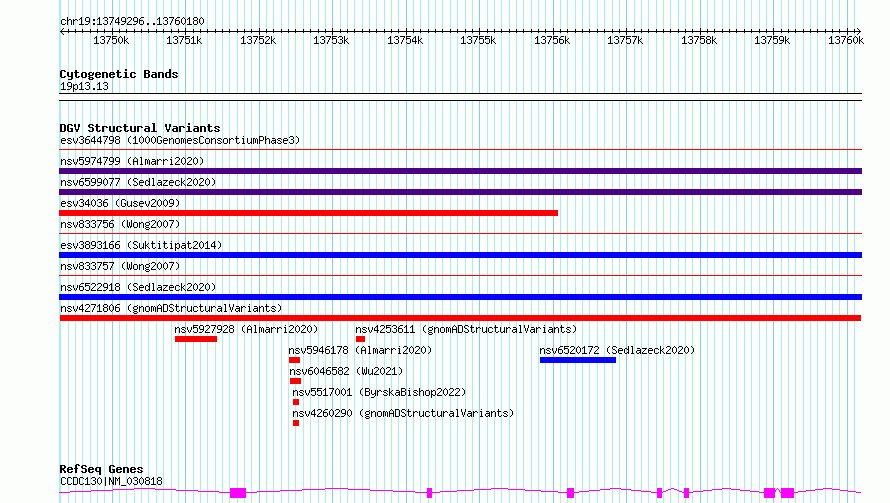Viewport: 890px width, 503px height.
Task: Select the nsv5927928 red bar
Action: tap(196, 339)
